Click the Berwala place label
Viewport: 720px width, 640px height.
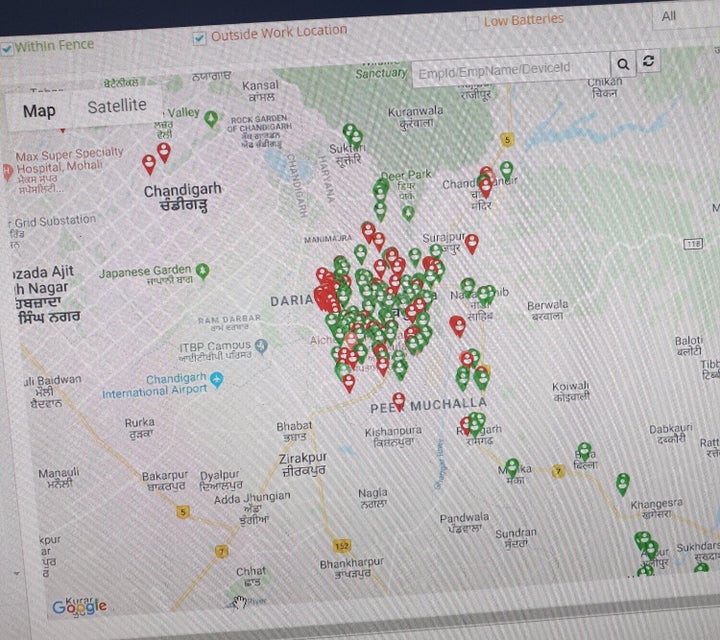[x=547, y=310]
